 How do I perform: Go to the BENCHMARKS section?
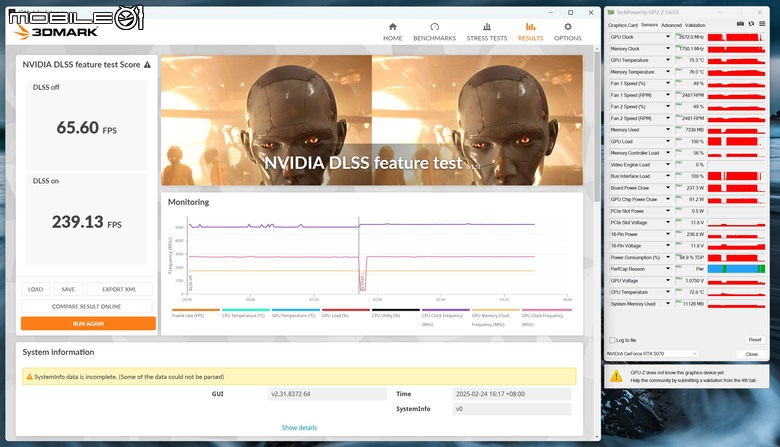(434, 32)
